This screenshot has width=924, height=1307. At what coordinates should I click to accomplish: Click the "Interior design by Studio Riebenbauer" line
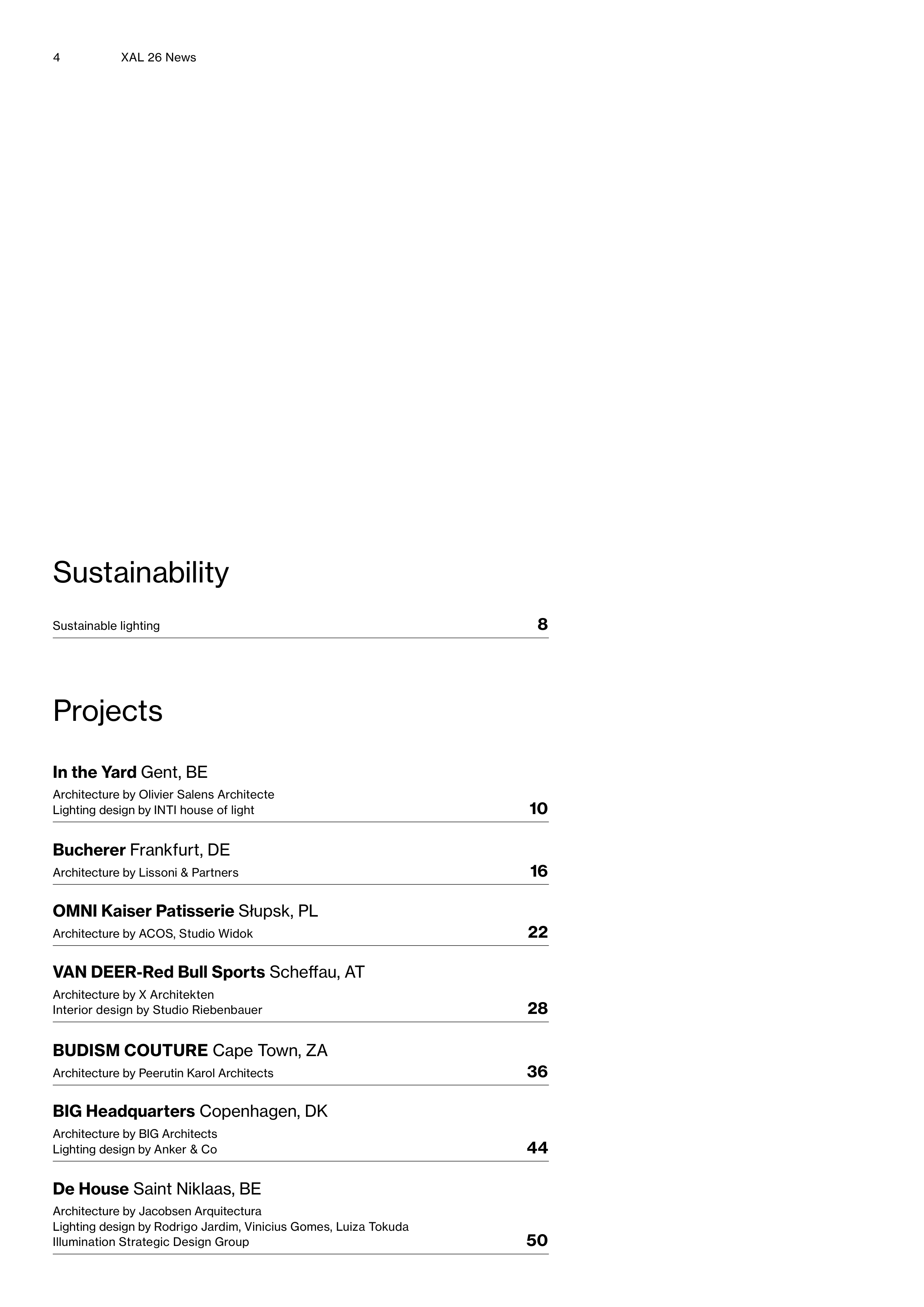point(157,1010)
